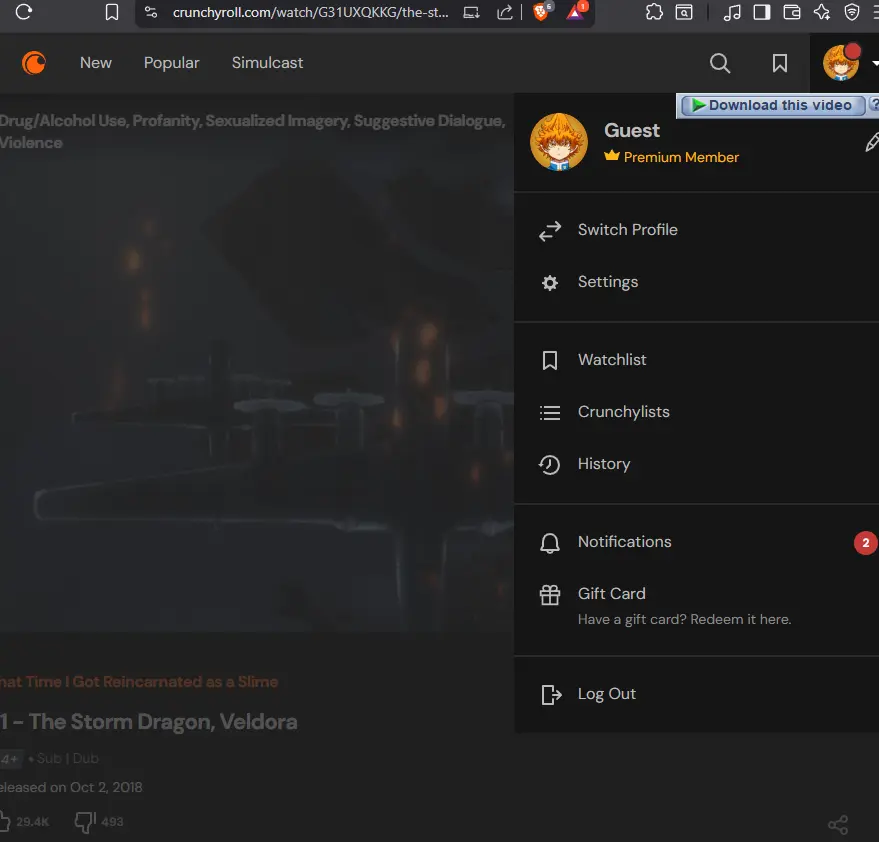The width and height of the screenshot is (879, 842).
Task: Open That Time I Got Reincarnated series link
Action: 139,682
